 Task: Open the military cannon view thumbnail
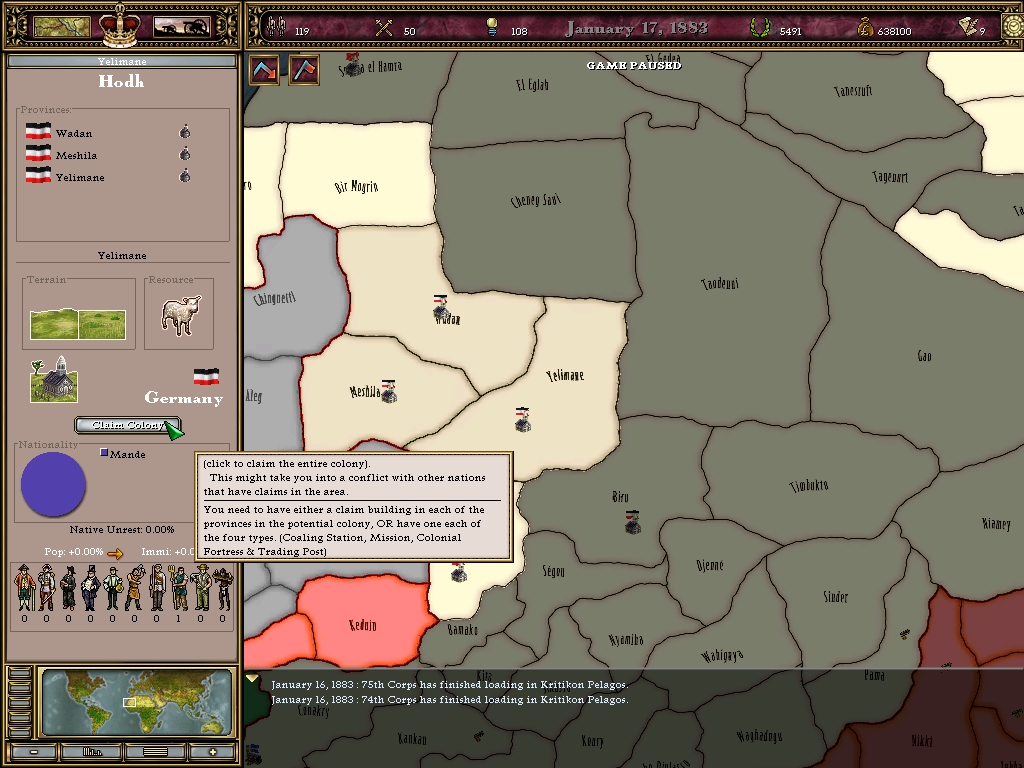[182, 27]
